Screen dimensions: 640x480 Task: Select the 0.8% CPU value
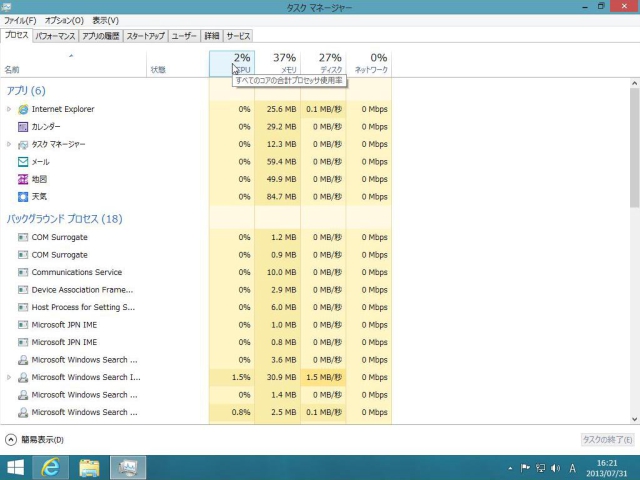241,412
